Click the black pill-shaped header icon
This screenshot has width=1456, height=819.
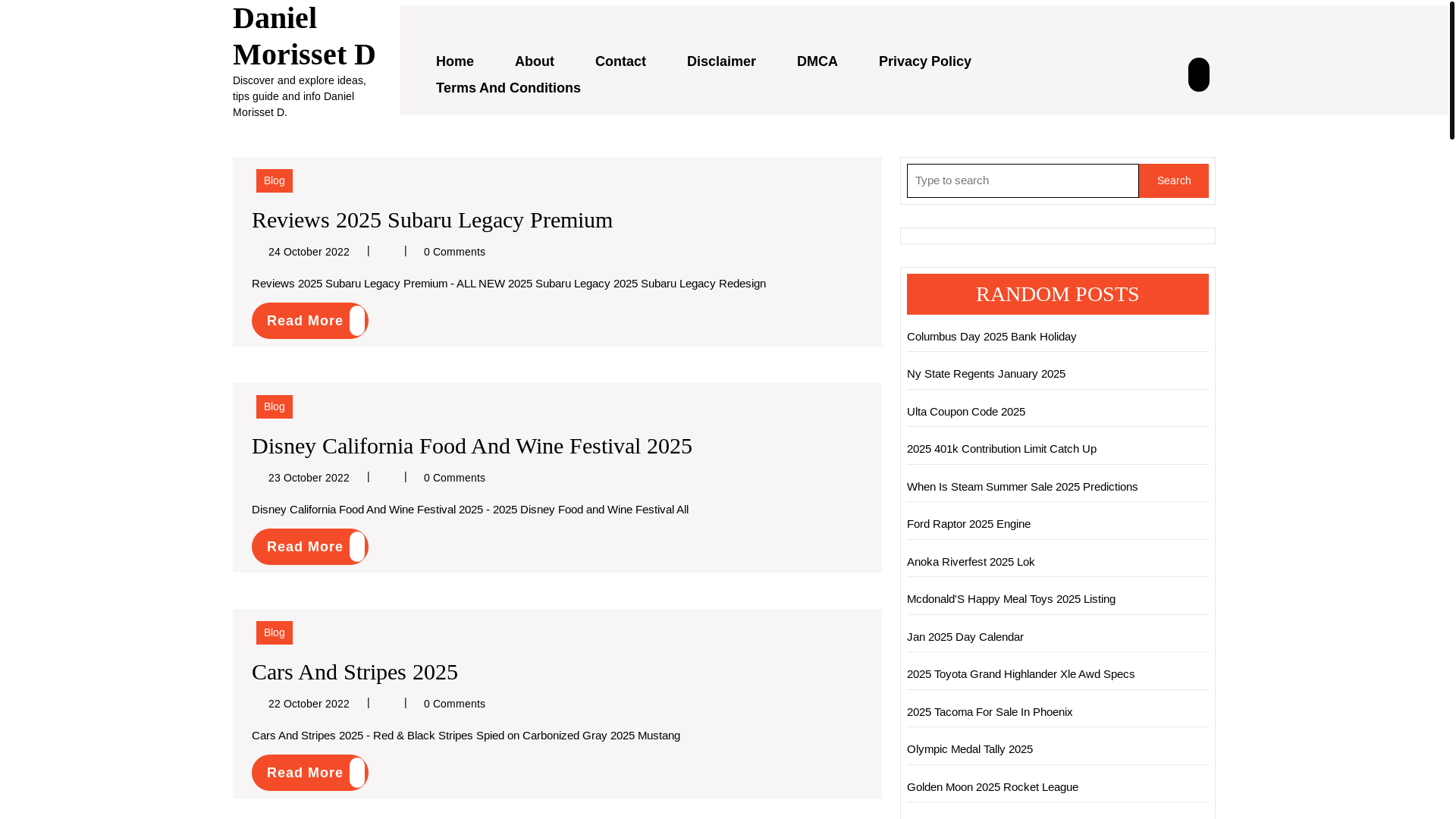point(1198,74)
